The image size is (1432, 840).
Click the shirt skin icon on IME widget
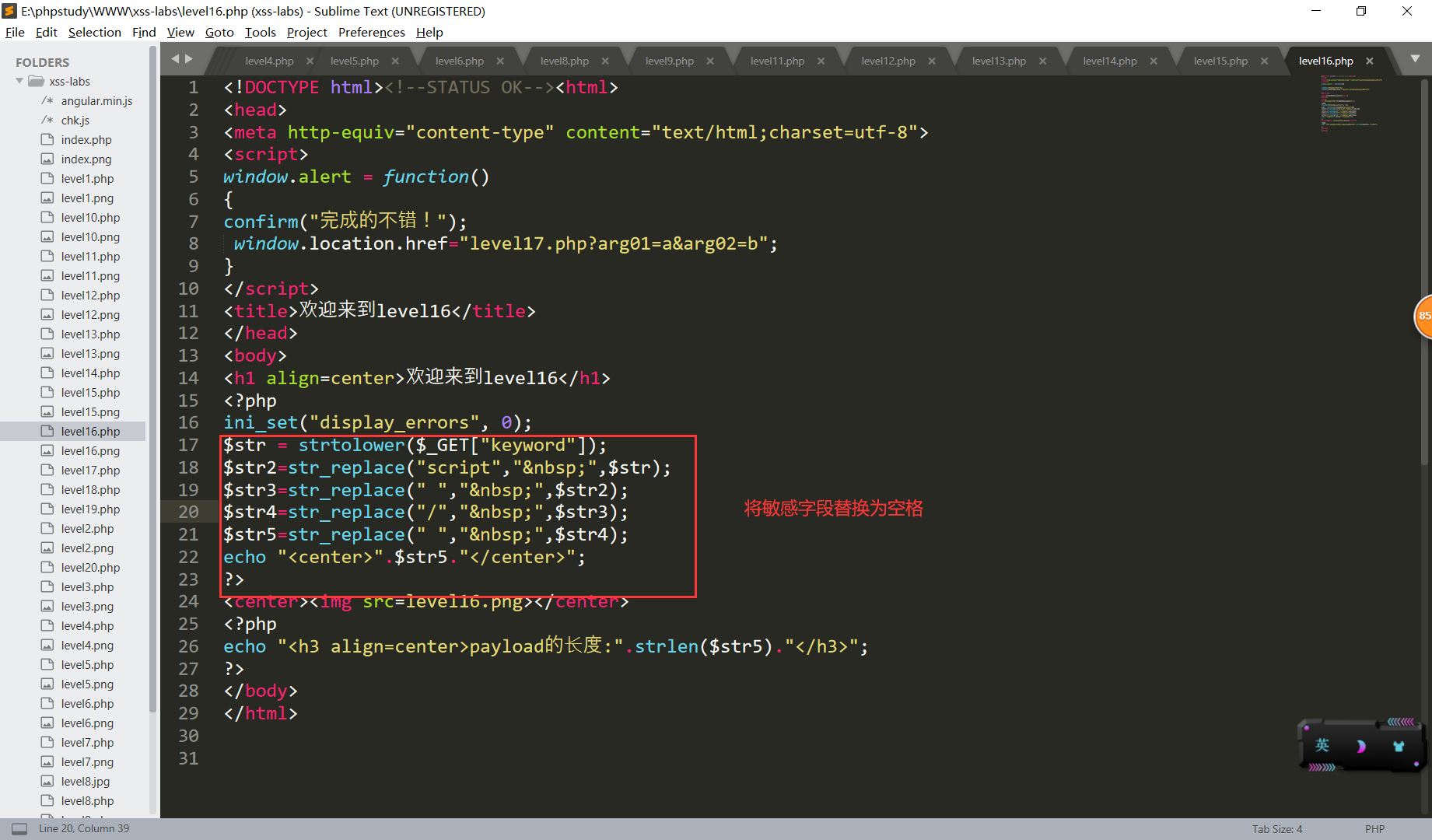click(1399, 746)
